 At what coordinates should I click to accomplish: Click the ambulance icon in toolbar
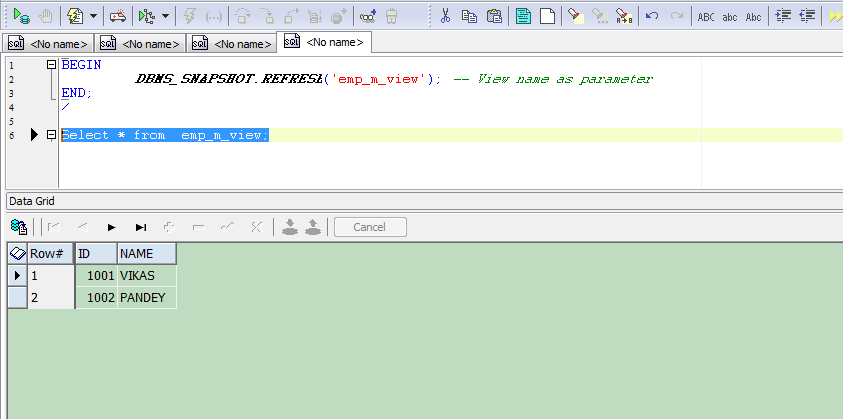[x=118, y=16]
